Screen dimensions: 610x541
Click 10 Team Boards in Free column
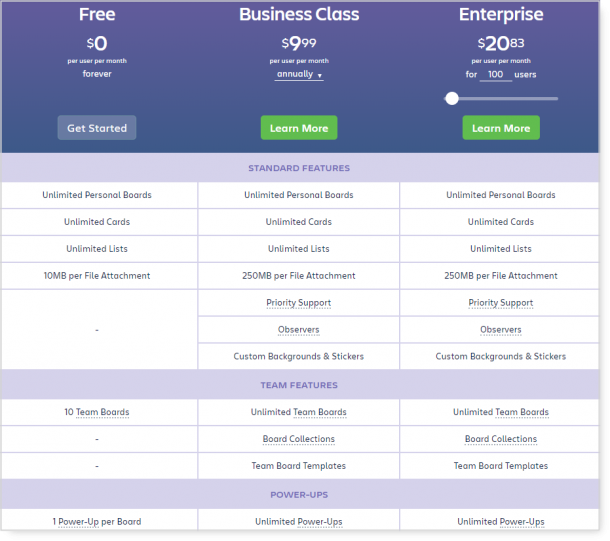click(97, 412)
